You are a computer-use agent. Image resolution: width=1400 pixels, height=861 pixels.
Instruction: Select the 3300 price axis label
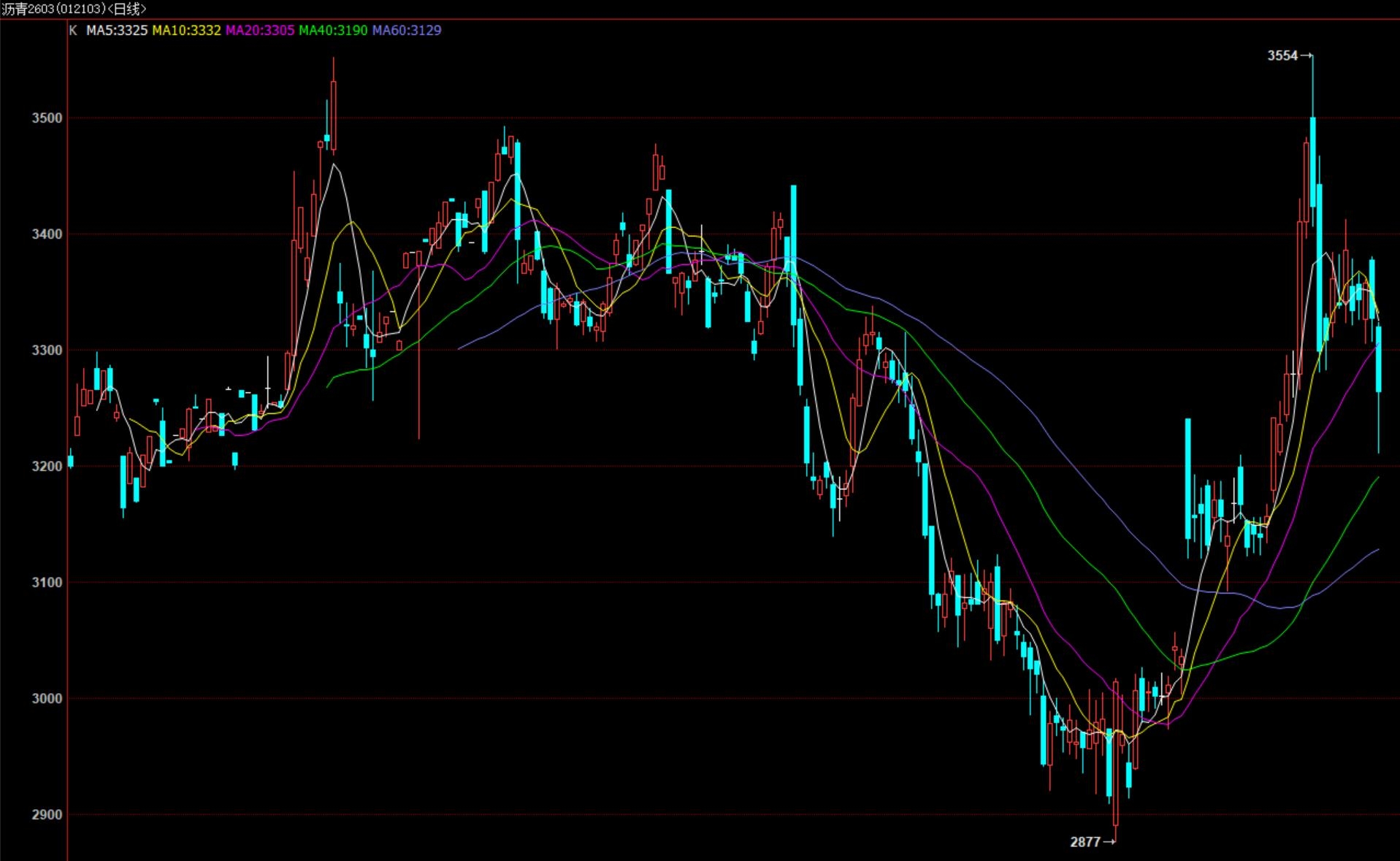pos(47,351)
